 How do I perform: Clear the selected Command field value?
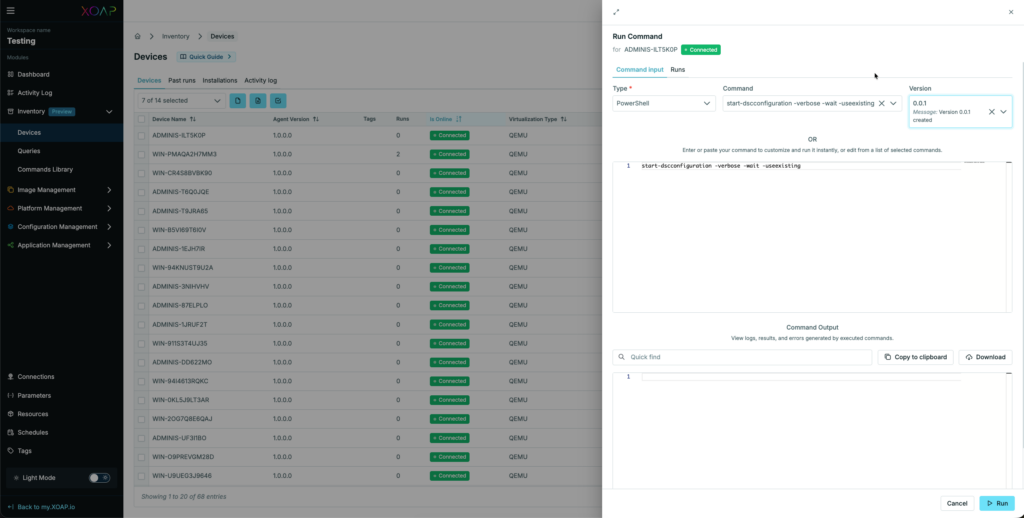(x=881, y=103)
